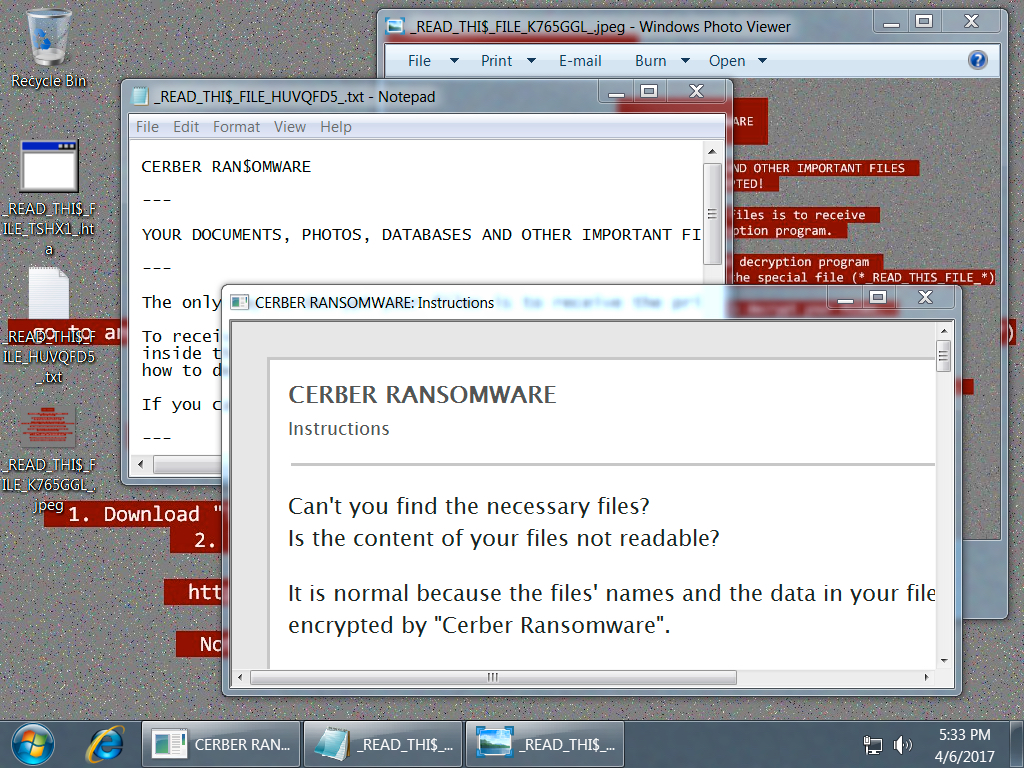Screen dimensions: 1024x768
Task: Minimize the Notepad window
Action: 616,91
